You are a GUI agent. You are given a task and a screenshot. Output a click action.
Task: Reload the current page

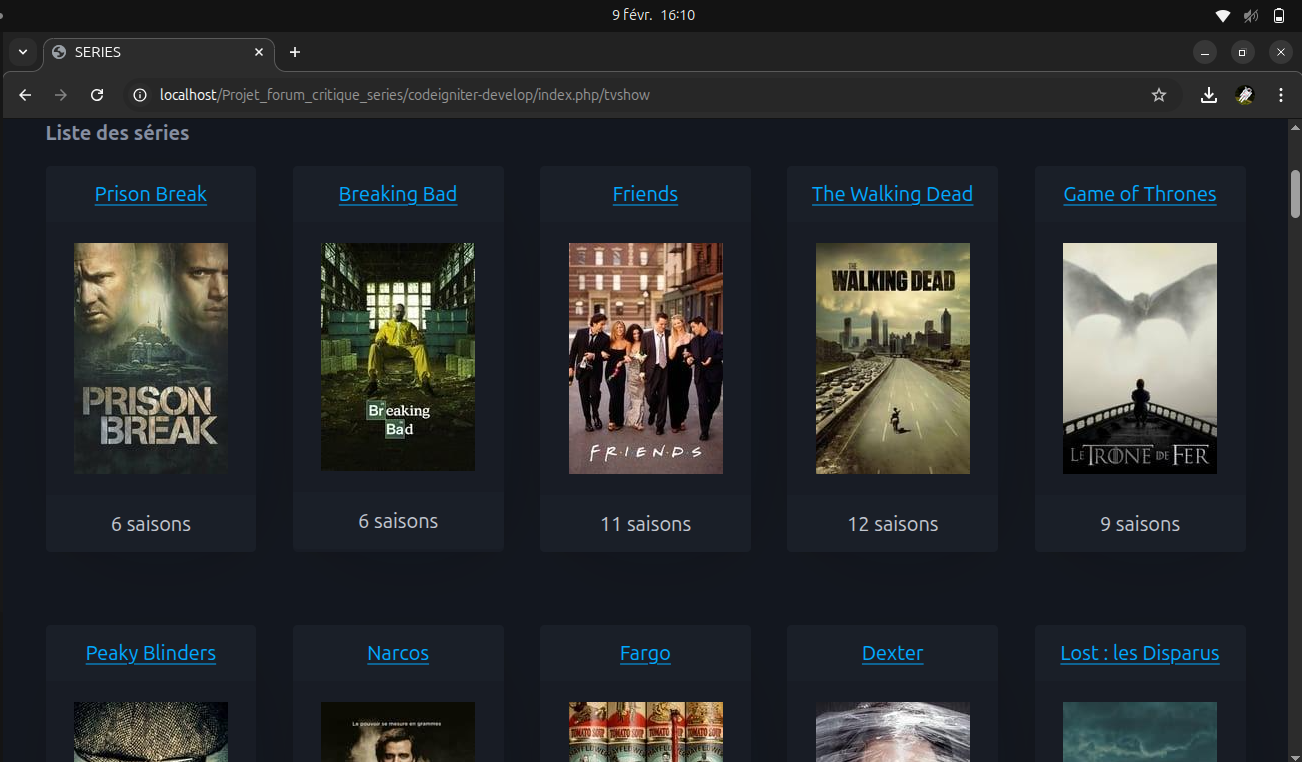97,95
